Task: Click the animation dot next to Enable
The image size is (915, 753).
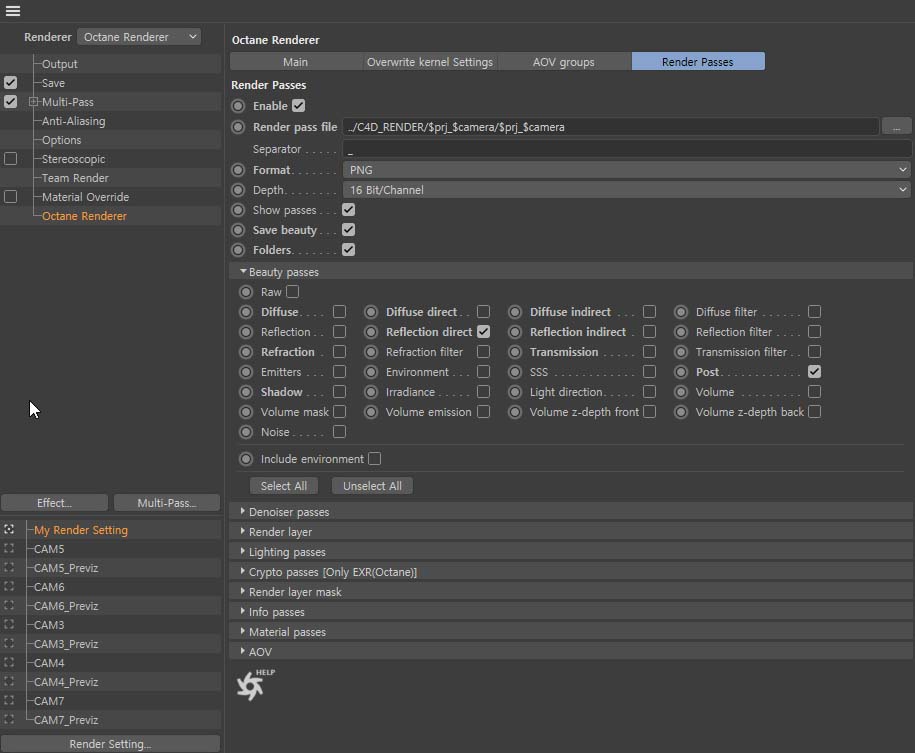Action: coord(238,106)
